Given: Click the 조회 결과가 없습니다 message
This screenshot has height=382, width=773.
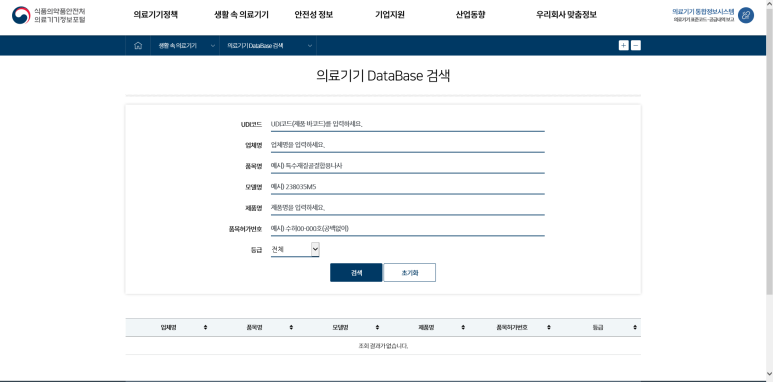Looking at the screenshot, I should click(x=383, y=346).
